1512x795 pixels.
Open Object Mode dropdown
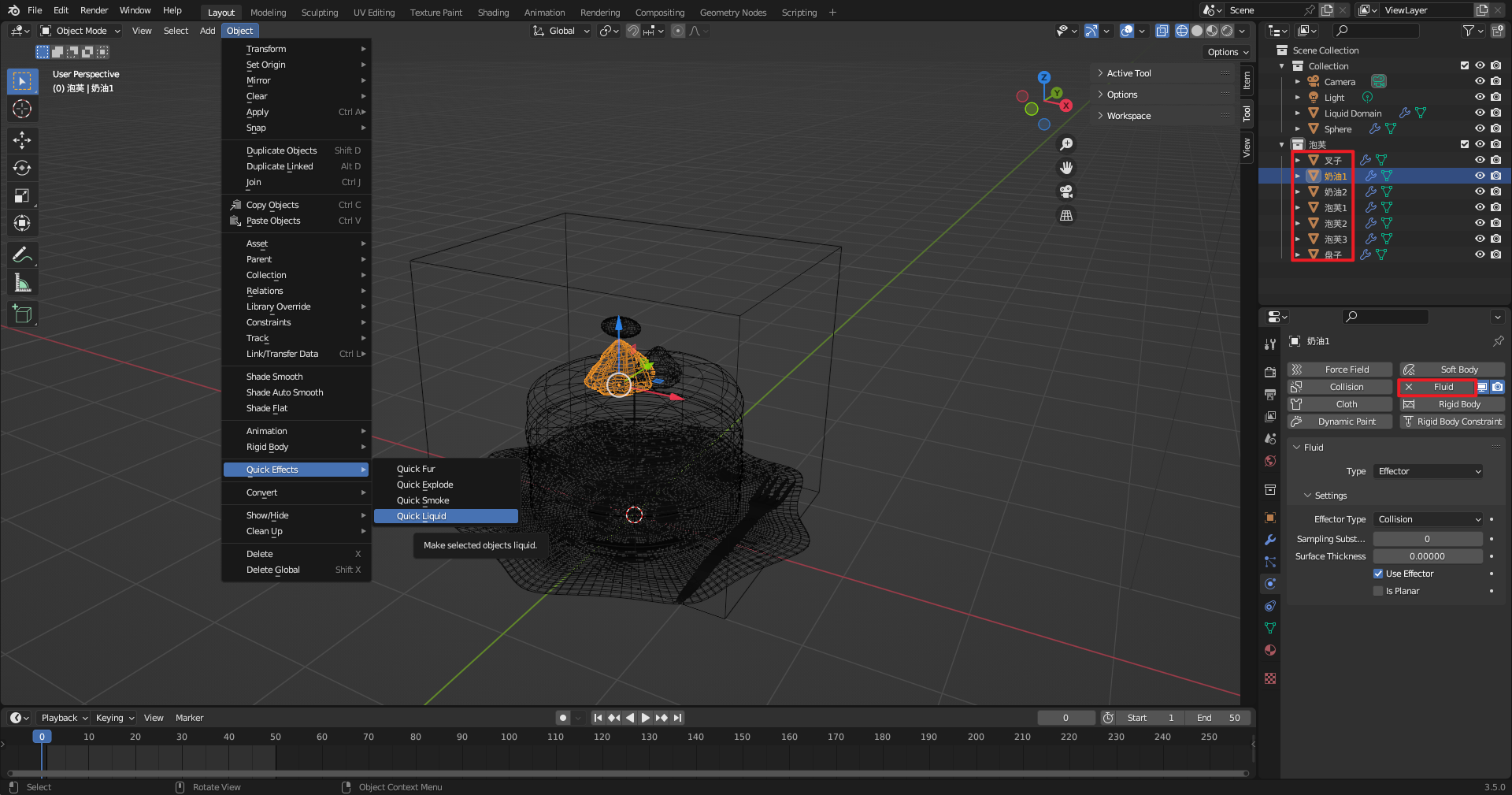pyautogui.click(x=80, y=31)
